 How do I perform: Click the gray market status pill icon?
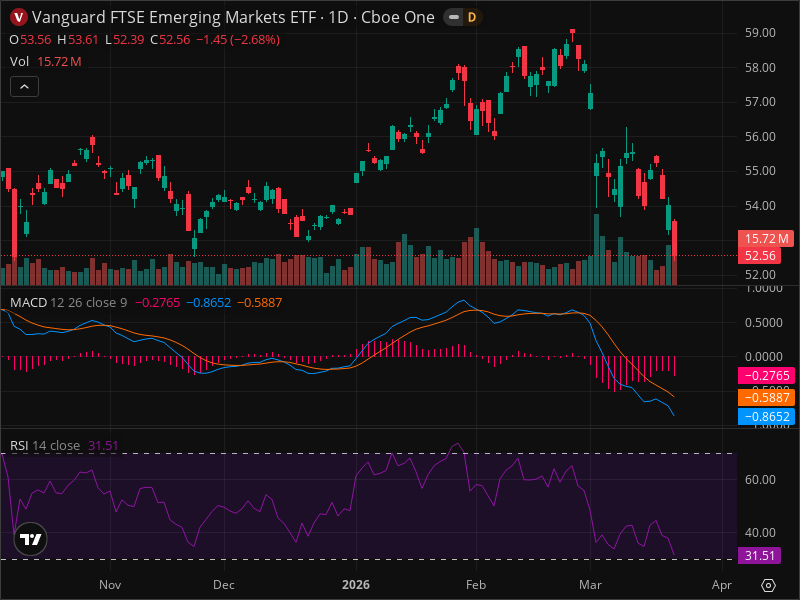(454, 17)
